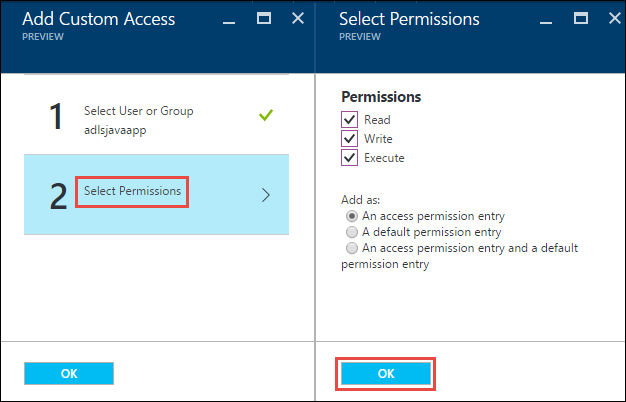Pick access and default permission entry option
The image size is (626, 402).
point(351,247)
